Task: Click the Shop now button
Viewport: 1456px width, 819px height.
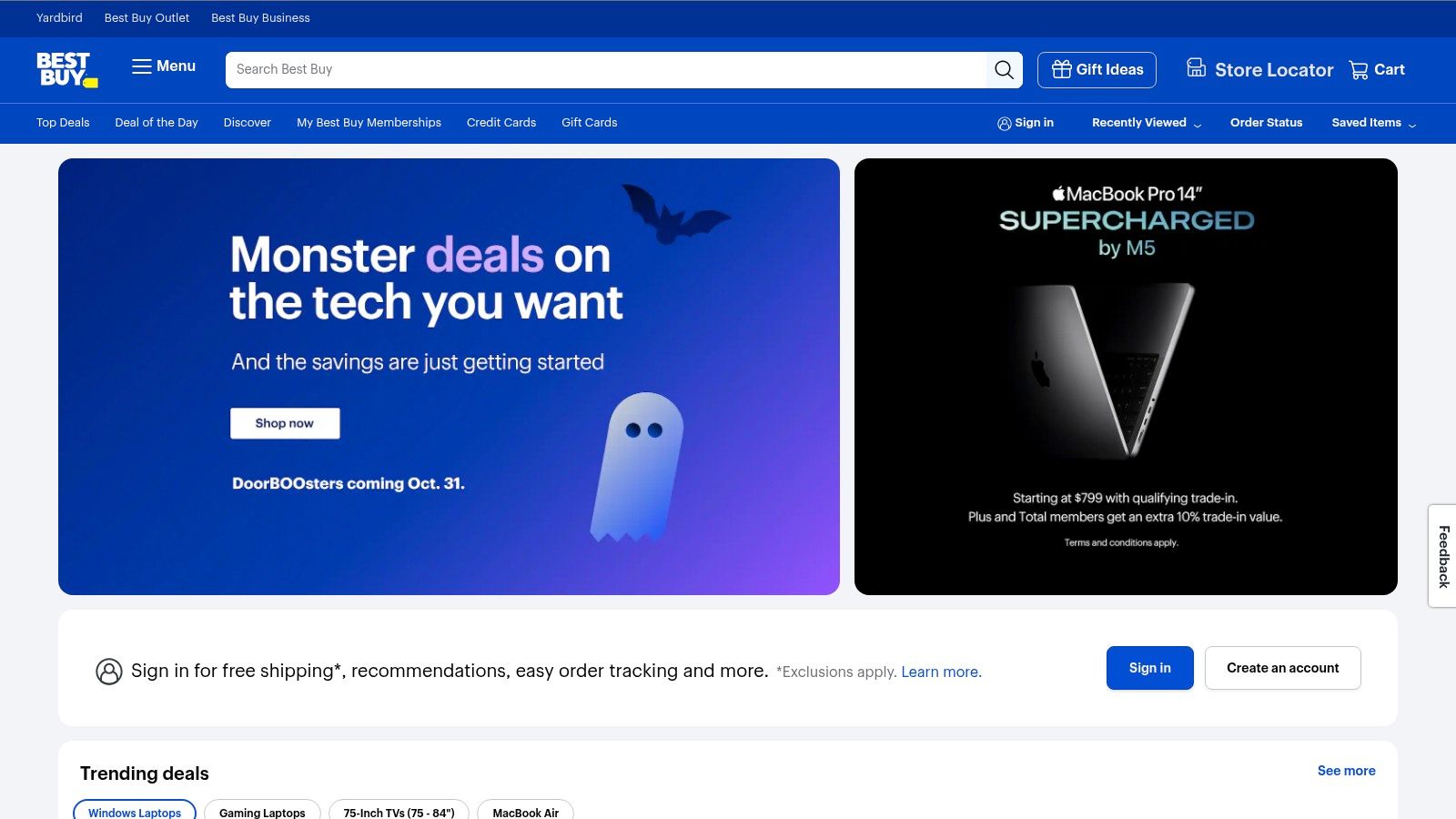Action: pos(285,423)
